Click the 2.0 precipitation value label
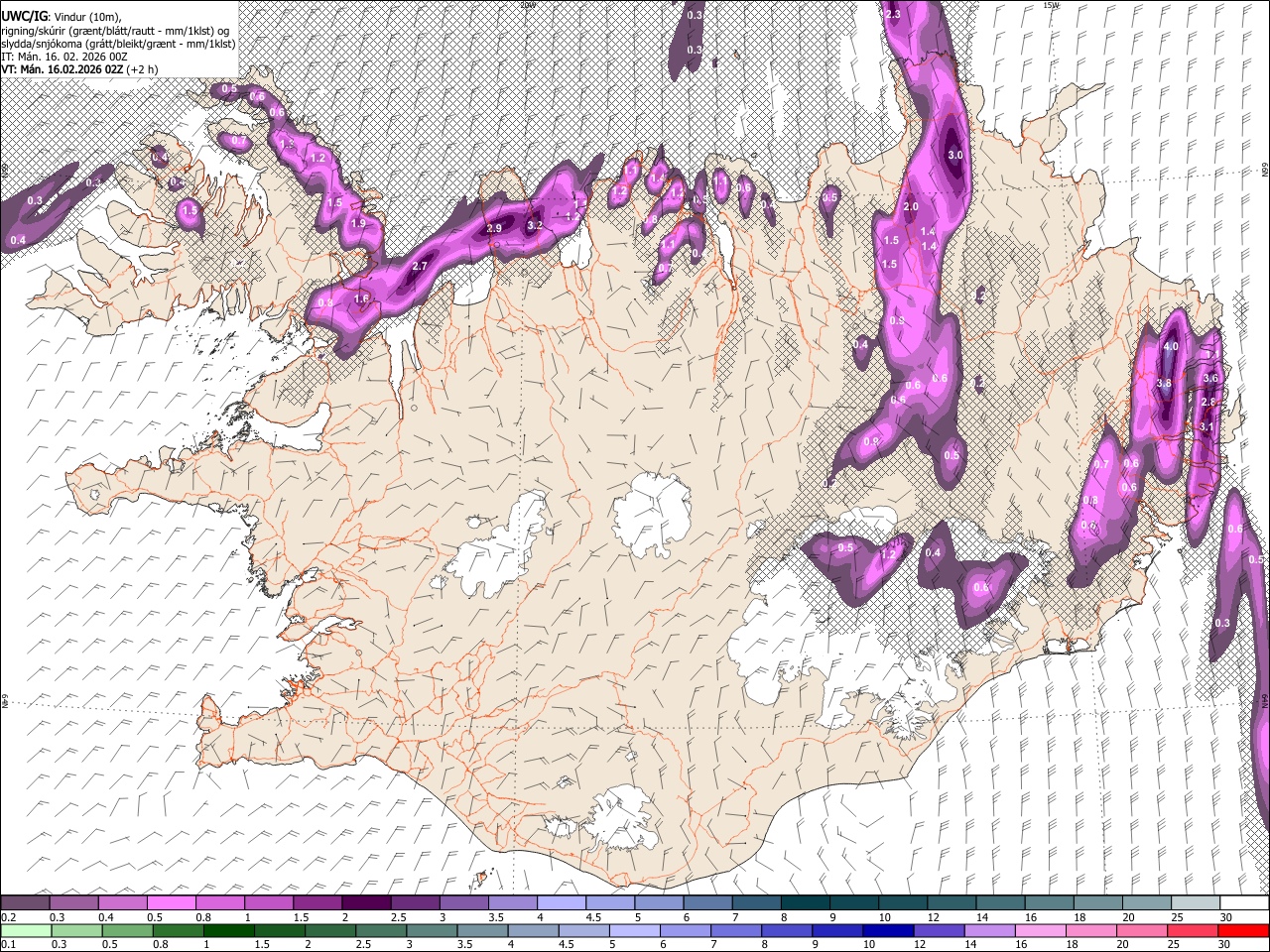This screenshot has height=952, width=1270. click(912, 206)
